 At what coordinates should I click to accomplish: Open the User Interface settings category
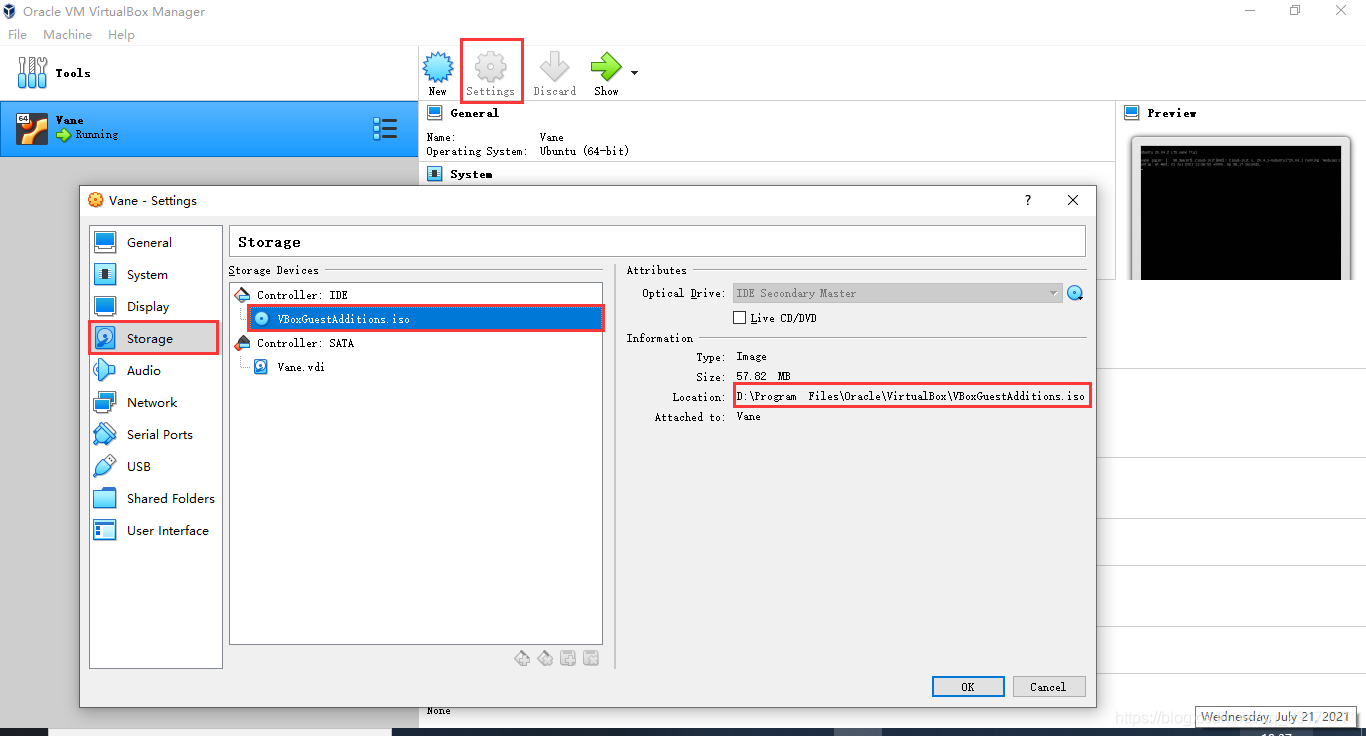click(x=155, y=530)
